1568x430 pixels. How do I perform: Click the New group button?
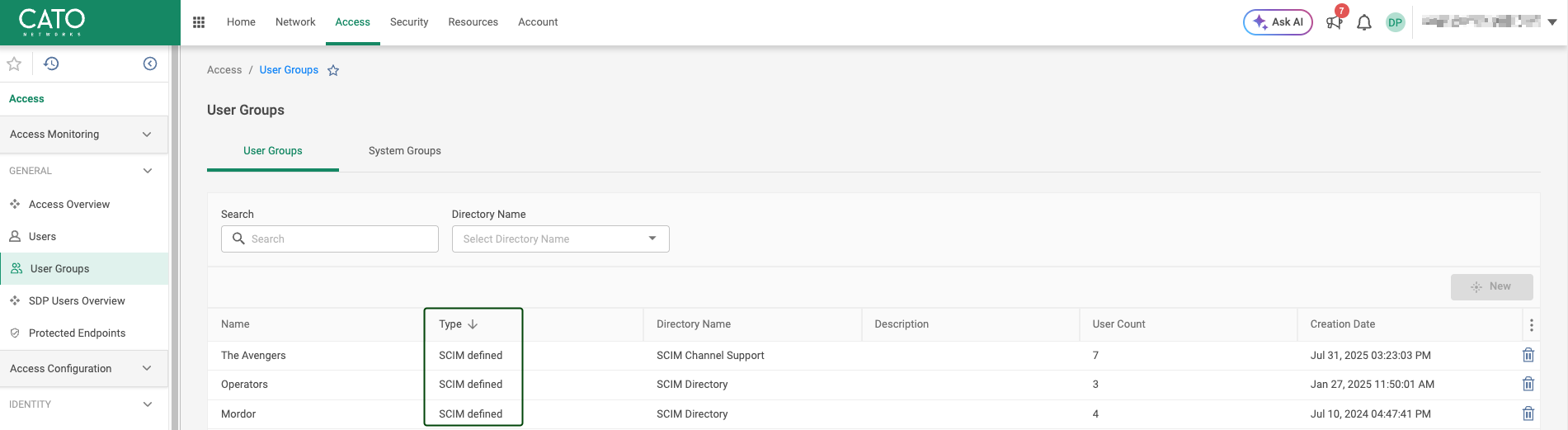(1492, 286)
